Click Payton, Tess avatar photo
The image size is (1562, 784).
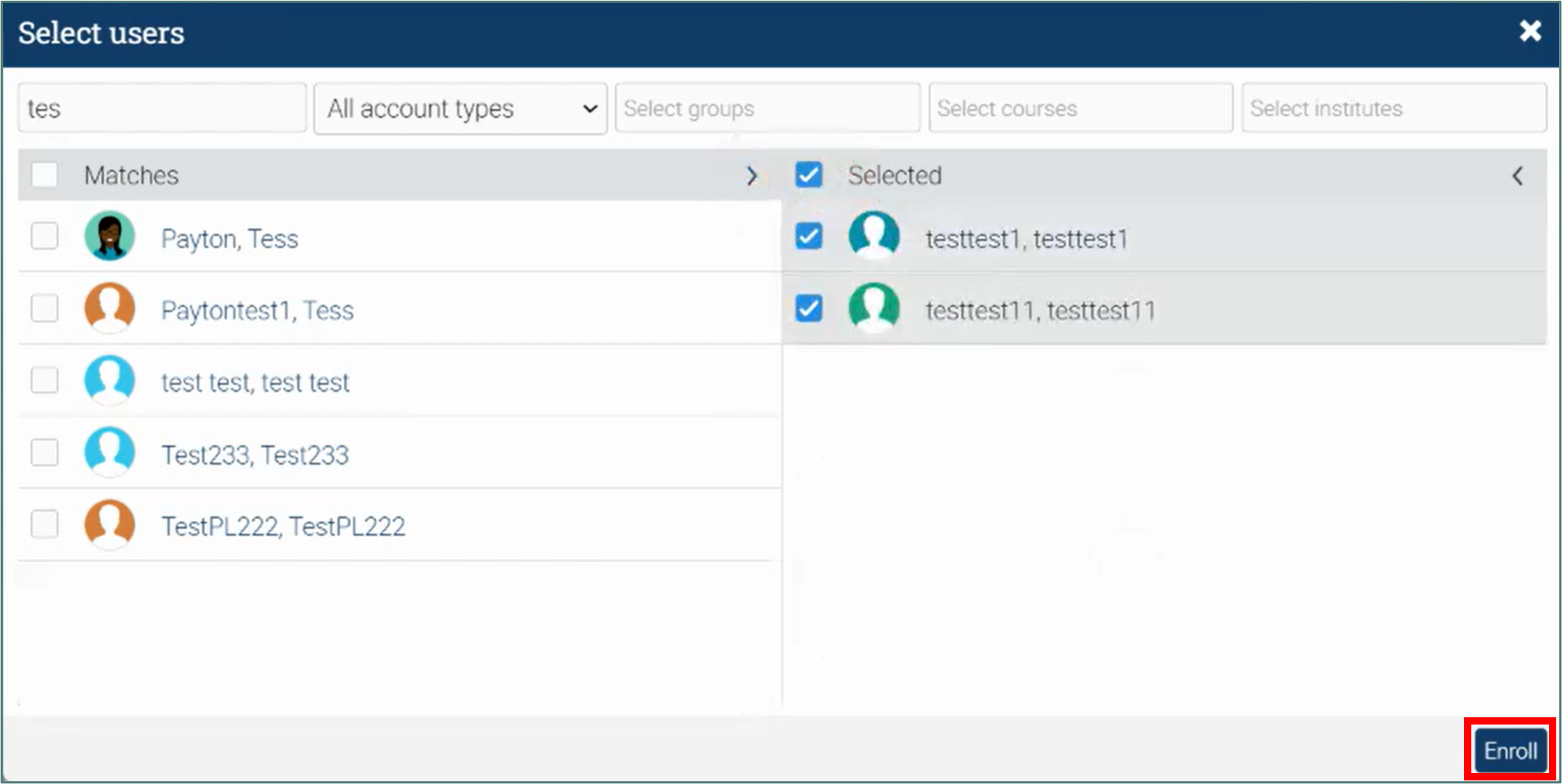110,236
